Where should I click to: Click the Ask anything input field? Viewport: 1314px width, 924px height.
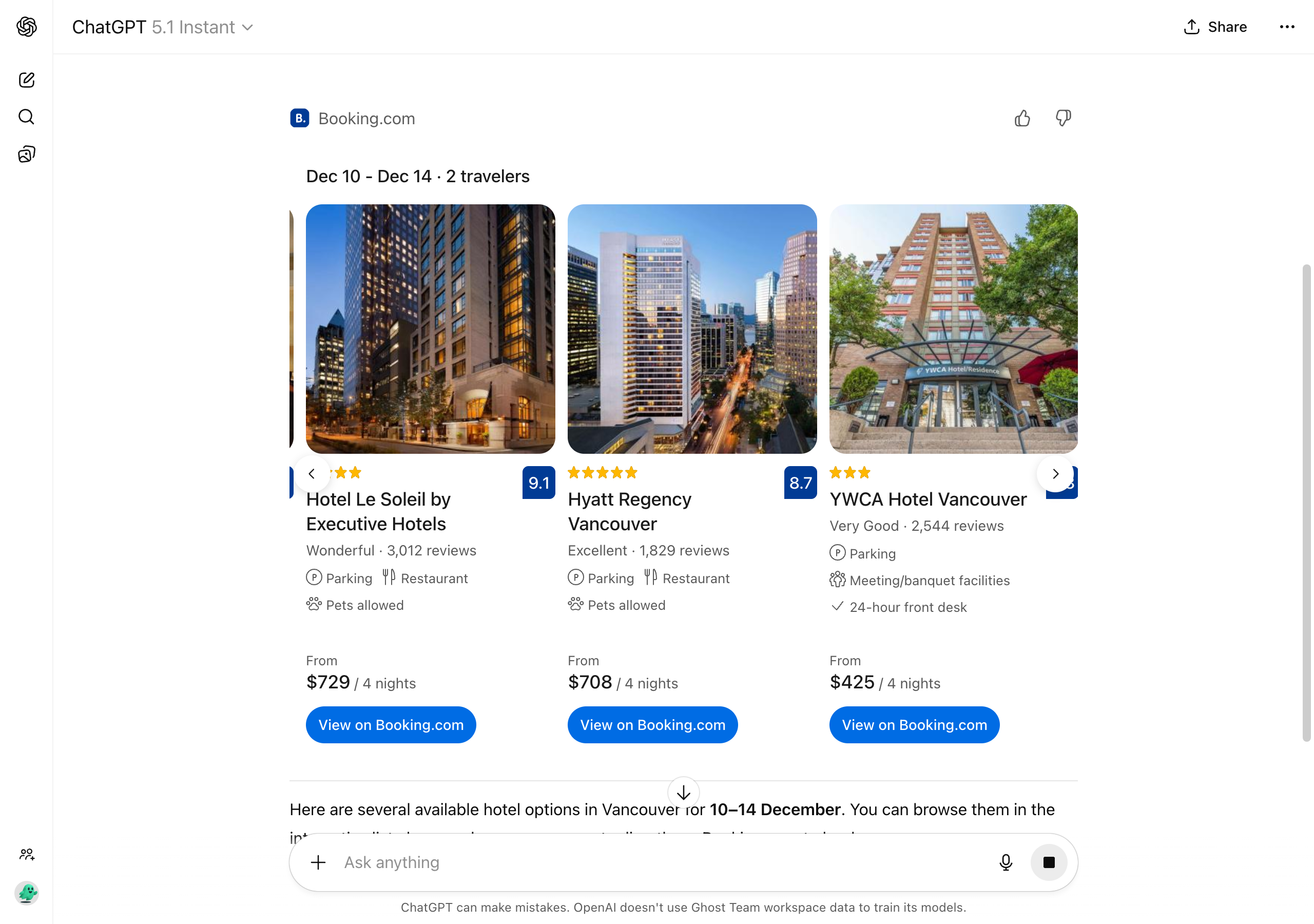(664, 862)
